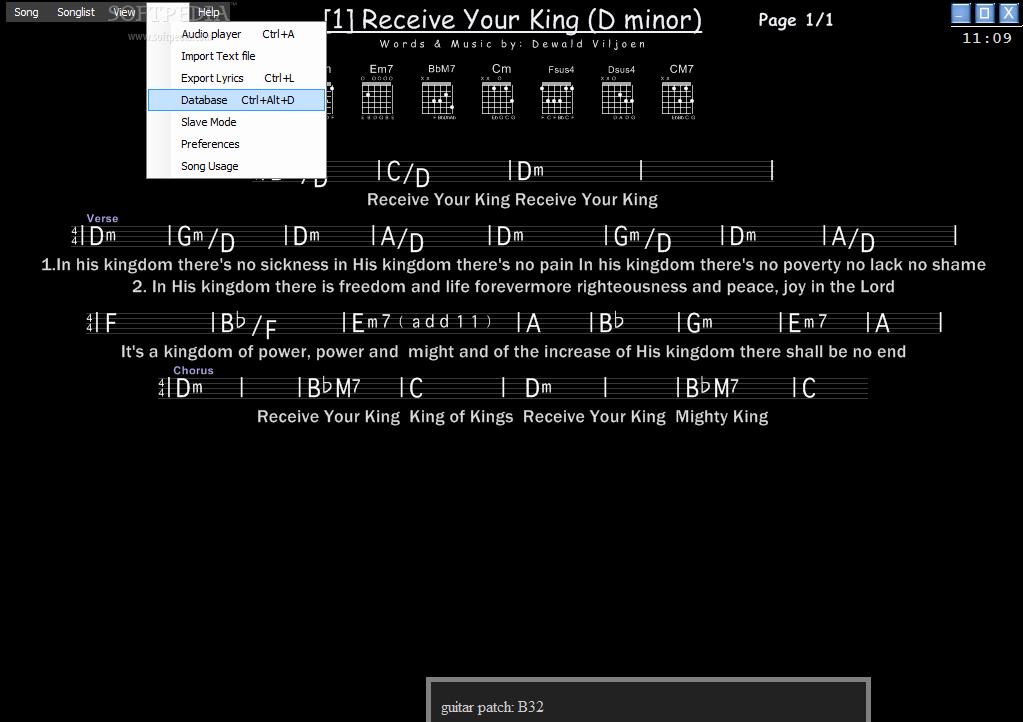Select Audio player menu entry
The image size is (1023, 722).
click(236, 34)
